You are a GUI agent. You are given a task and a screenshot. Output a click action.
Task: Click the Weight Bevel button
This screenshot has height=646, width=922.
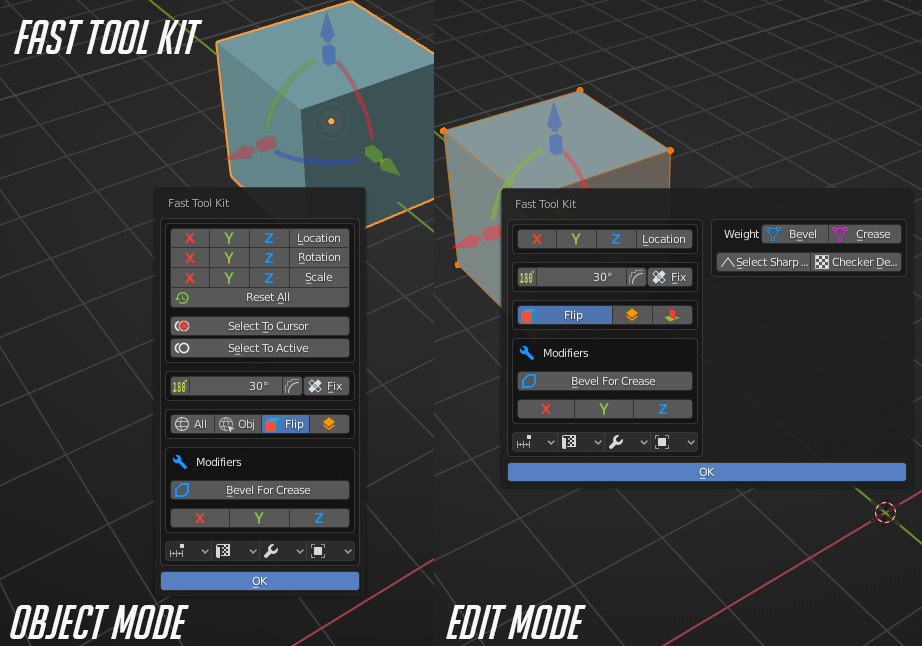[x=796, y=234]
